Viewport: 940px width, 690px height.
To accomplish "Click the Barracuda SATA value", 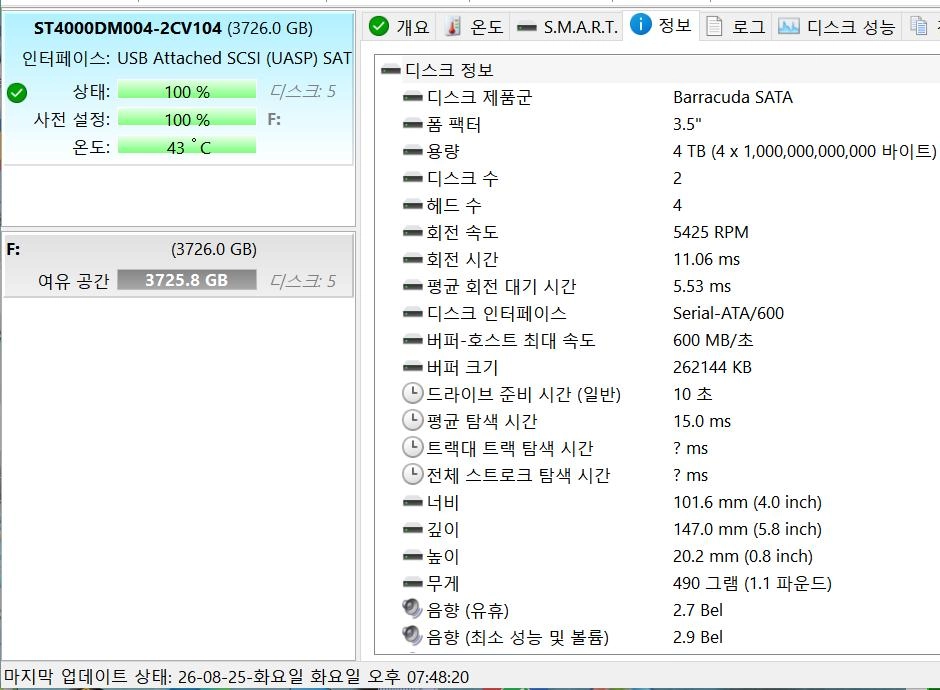I will point(733,97).
